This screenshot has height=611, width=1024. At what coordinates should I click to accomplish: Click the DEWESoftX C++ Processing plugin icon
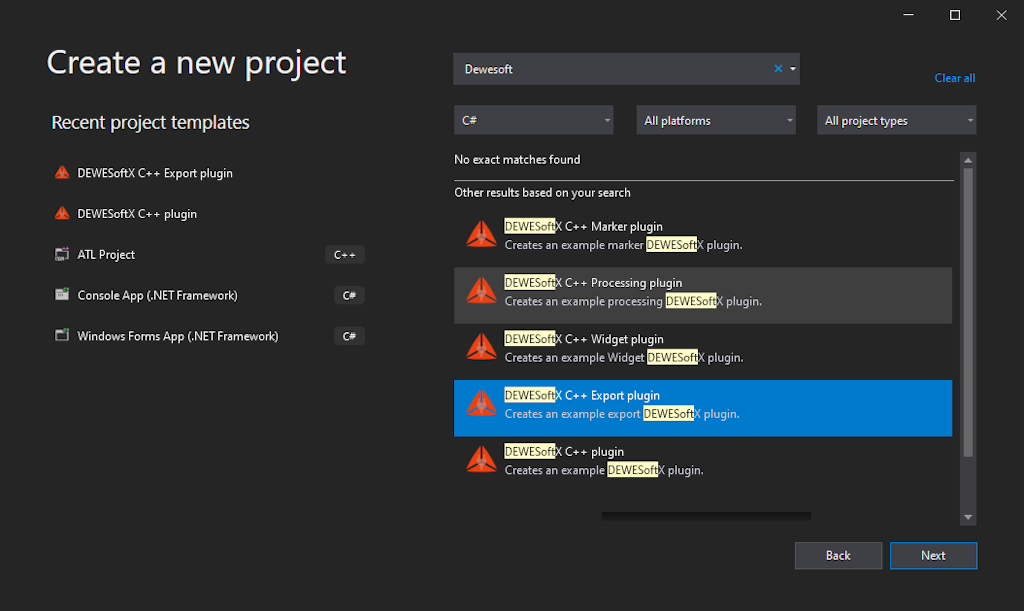[481, 290]
